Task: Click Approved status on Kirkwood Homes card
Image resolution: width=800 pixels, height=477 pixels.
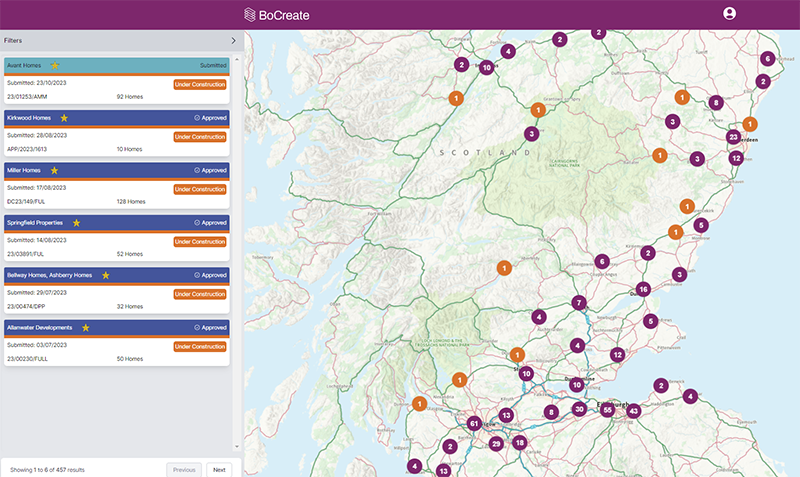Action: (x=210, y=118)
